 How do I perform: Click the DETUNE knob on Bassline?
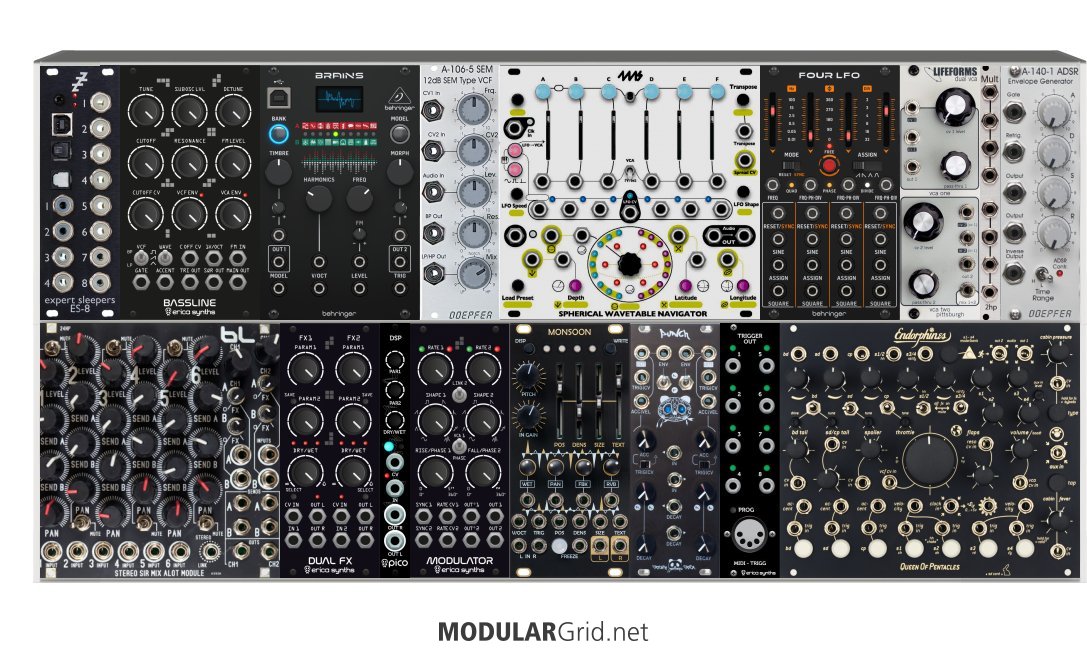tap(233, 111)
